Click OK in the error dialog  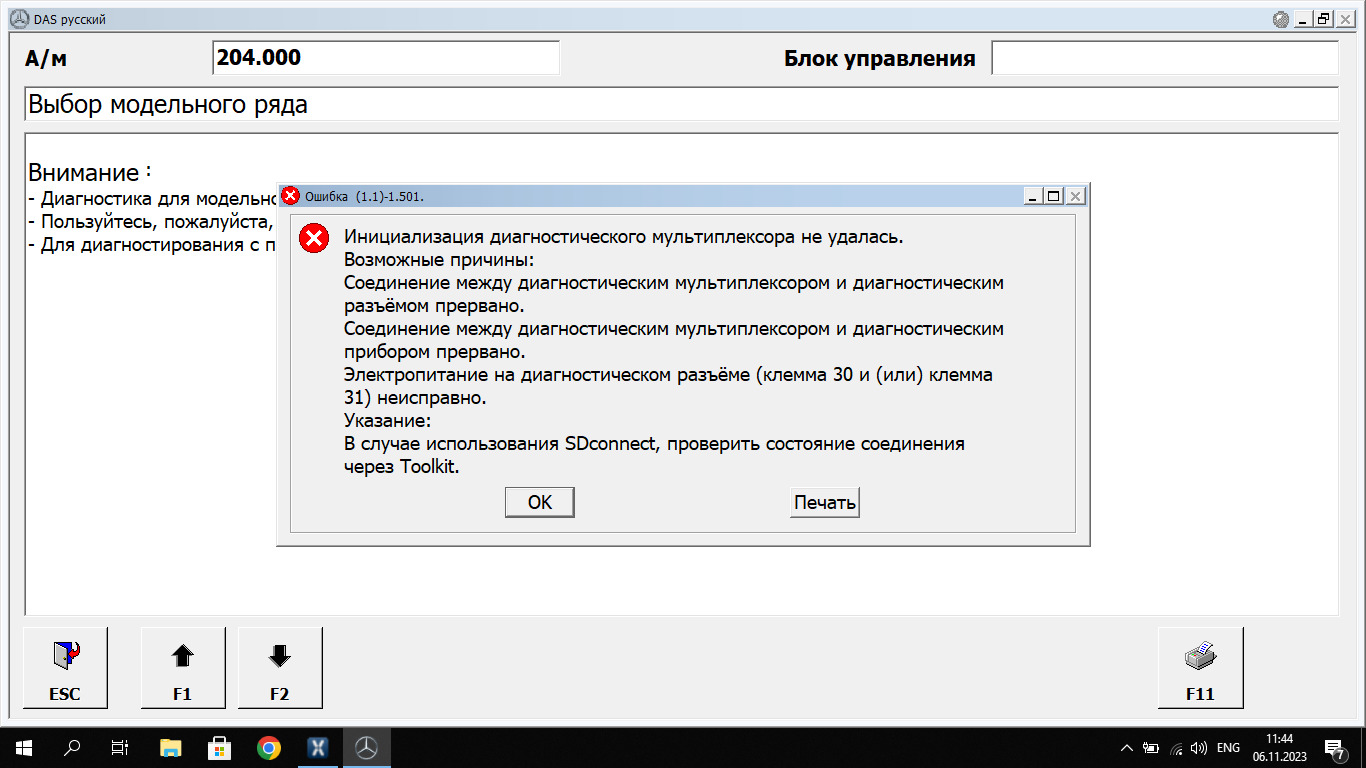click(x=539, y=502)
